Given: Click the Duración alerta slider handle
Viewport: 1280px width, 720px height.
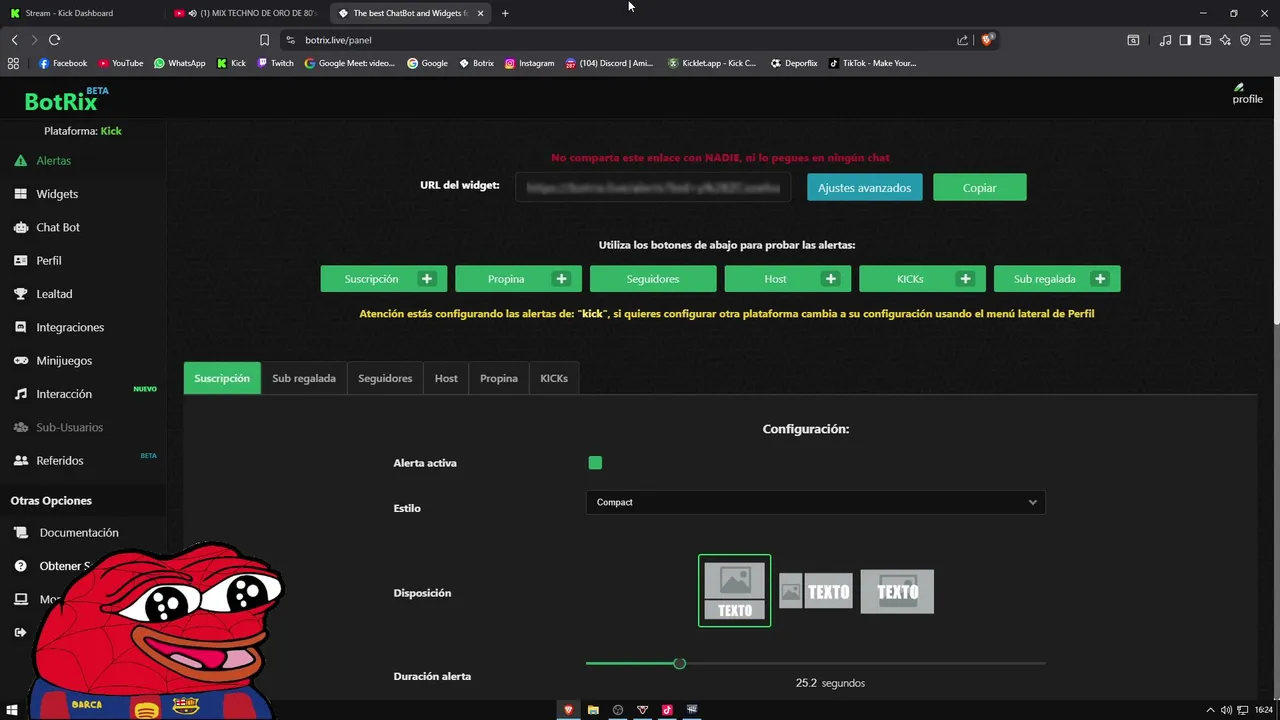Looking at the screenshot, I should (680, 664).
